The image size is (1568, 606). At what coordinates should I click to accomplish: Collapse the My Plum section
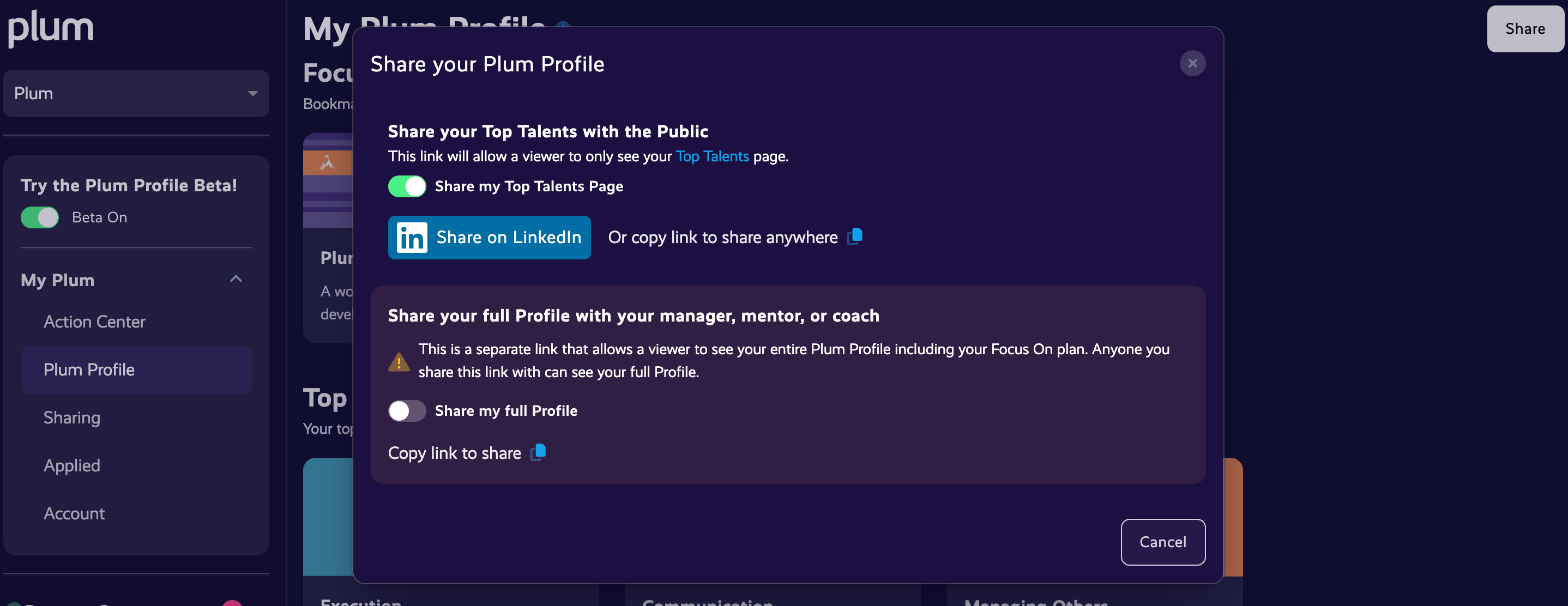tap(236, 279)
